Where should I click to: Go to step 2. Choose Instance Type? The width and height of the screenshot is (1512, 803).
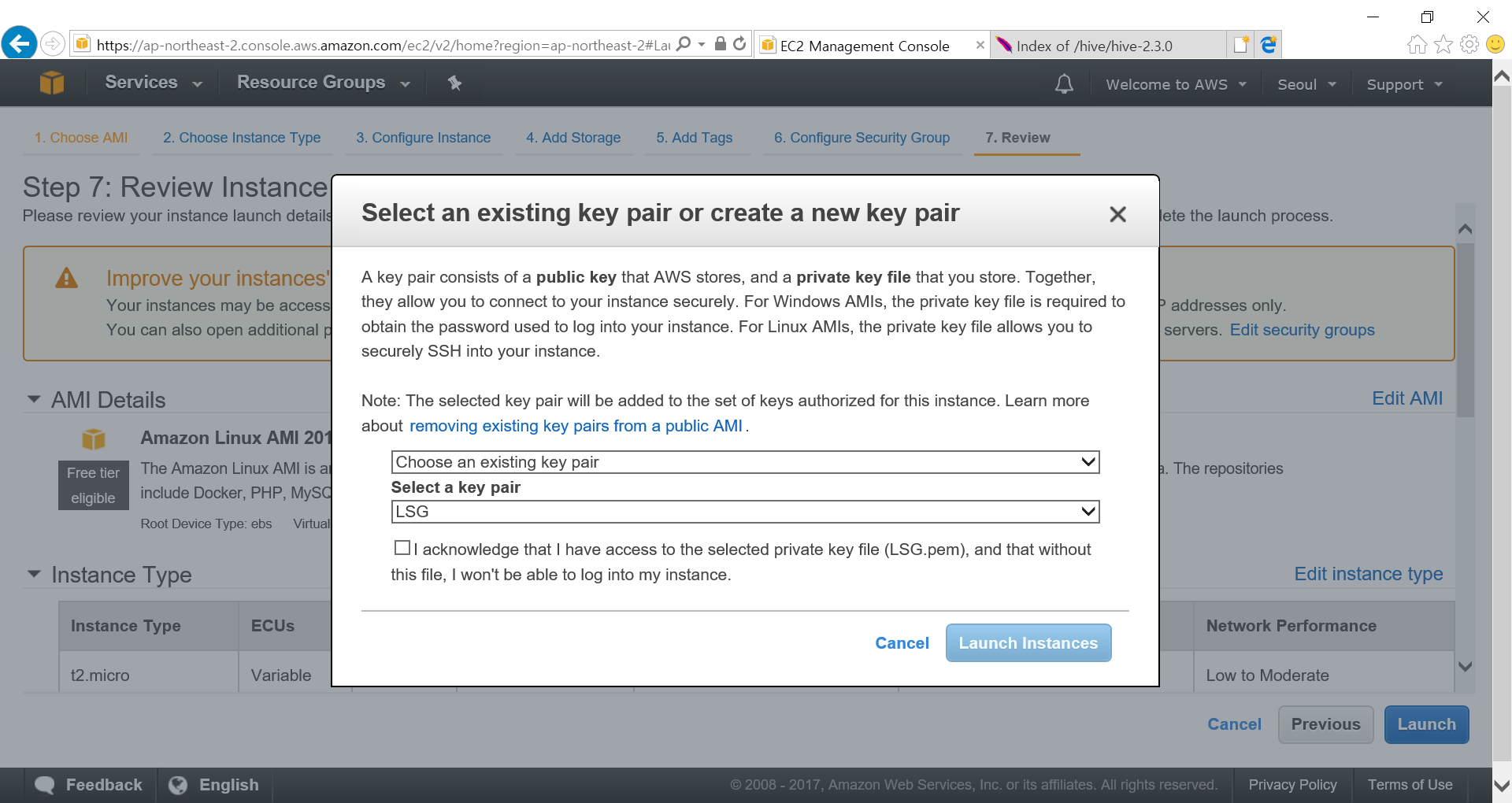point(242,138)
